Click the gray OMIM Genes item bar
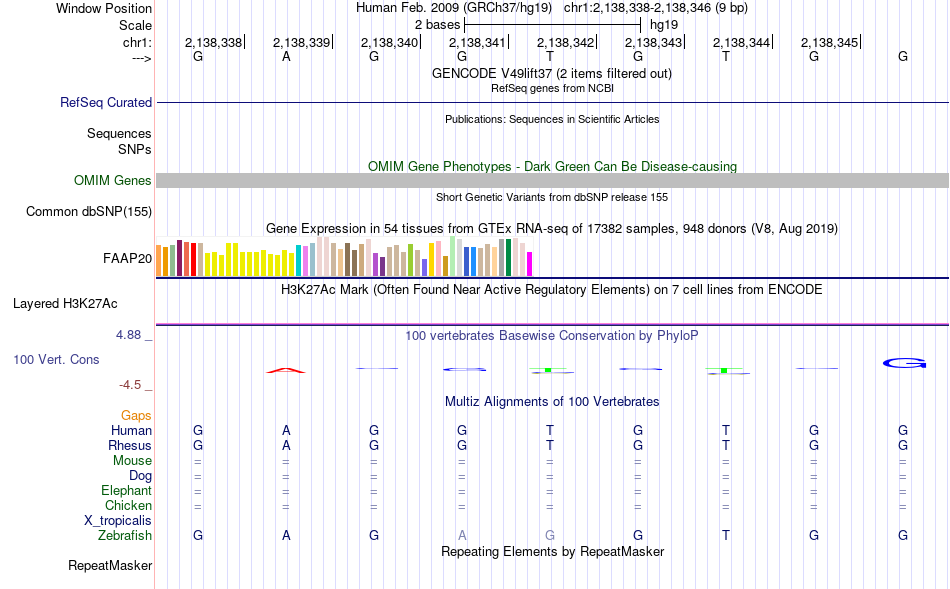 pyautogui.click(x=552, y=181)
